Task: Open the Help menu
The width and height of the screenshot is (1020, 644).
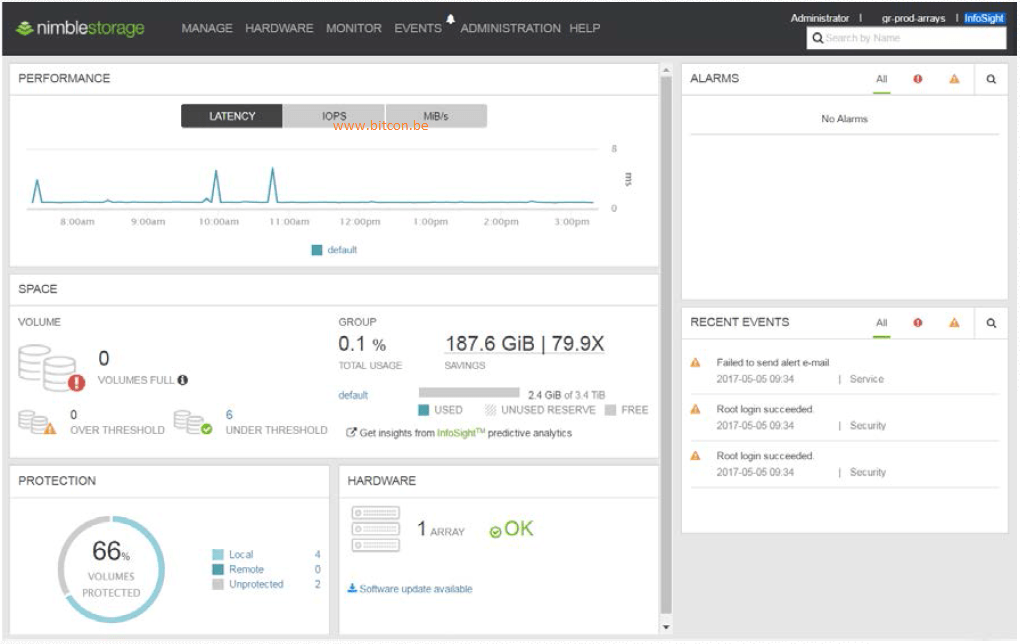Action: [x=585, y=28]
